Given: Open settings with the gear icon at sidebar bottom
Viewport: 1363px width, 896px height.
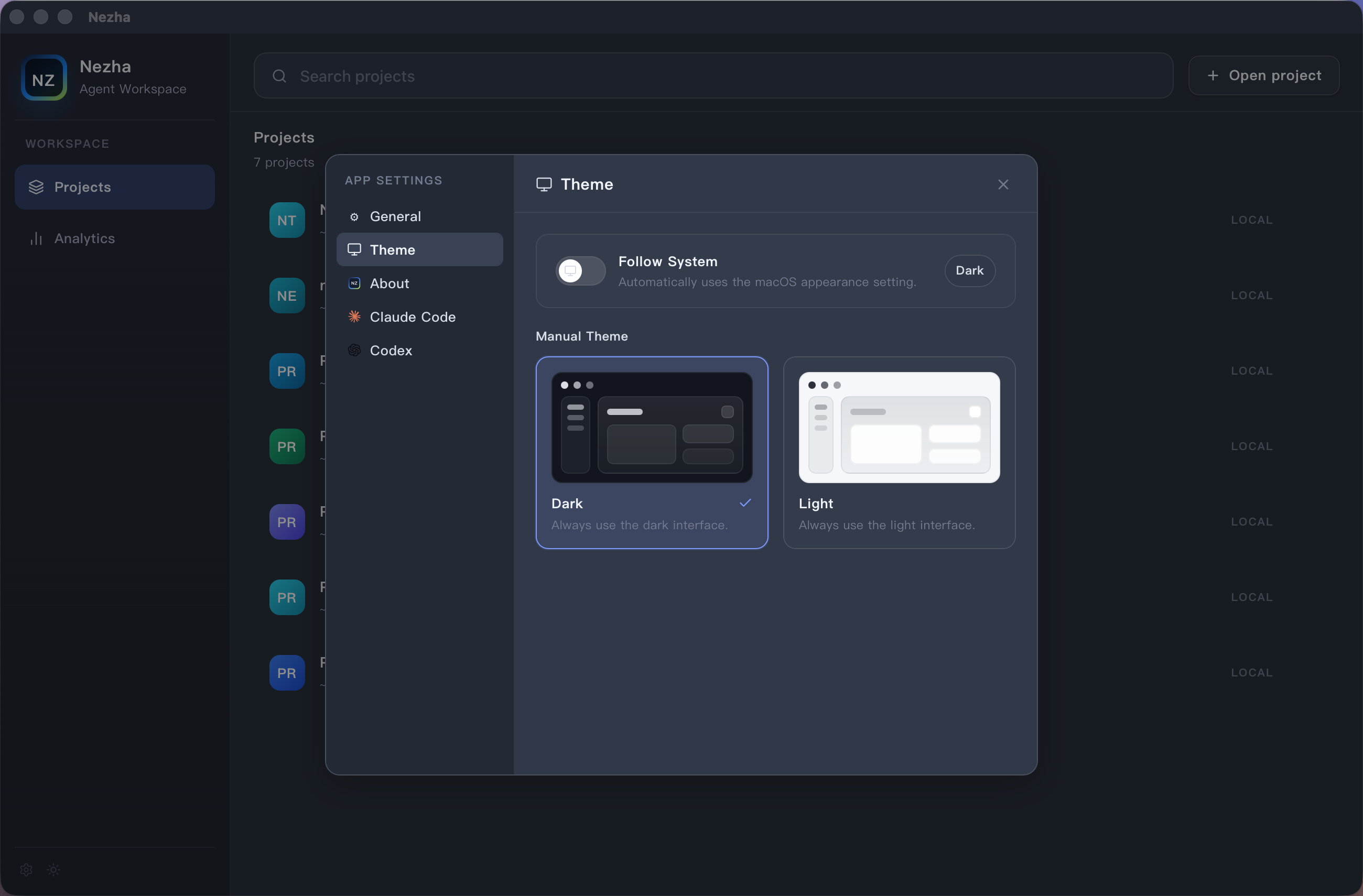Looking at the screenshot, I should 25,870.
